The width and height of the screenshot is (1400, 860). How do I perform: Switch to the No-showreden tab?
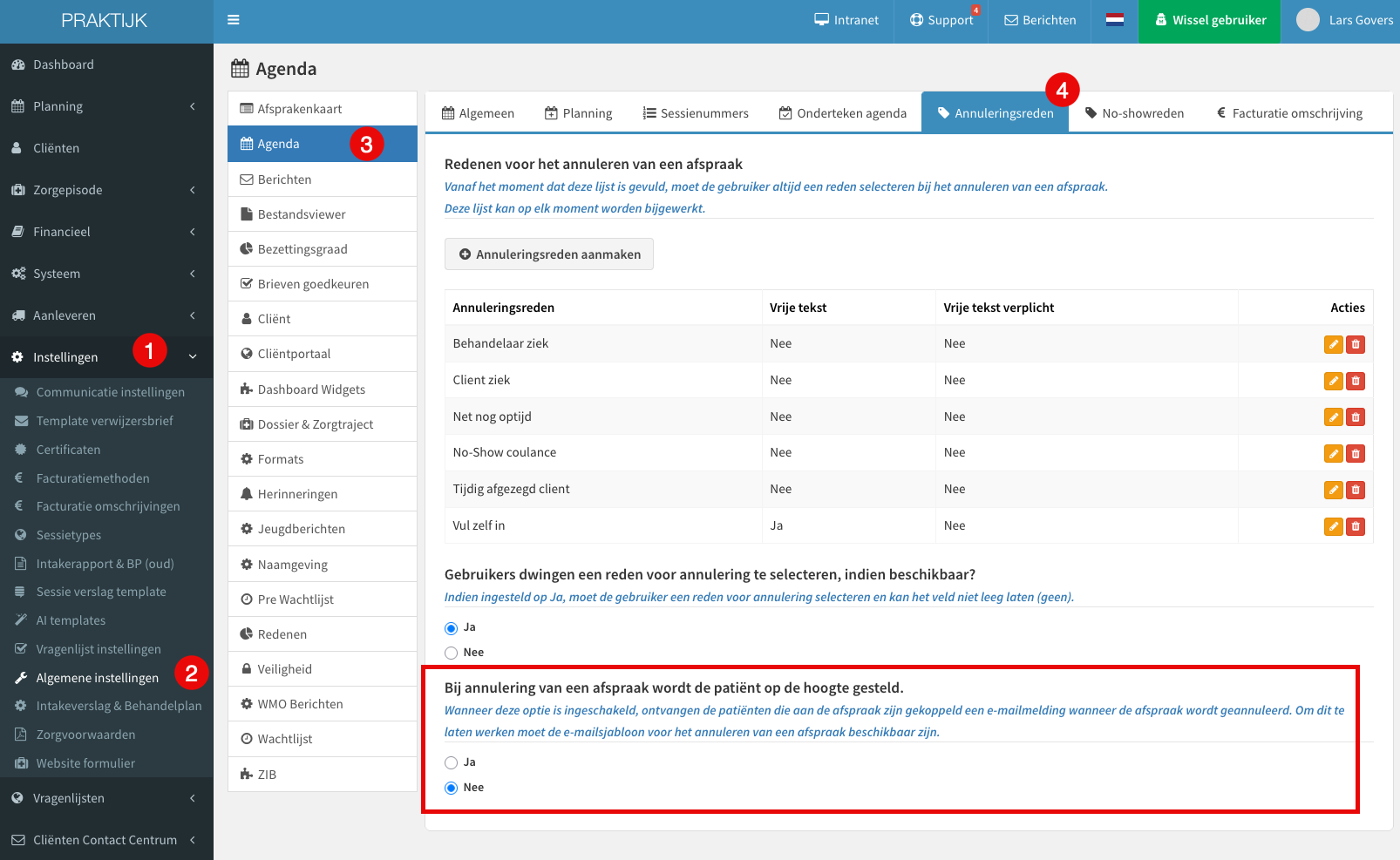click(x=1134, y=113)
